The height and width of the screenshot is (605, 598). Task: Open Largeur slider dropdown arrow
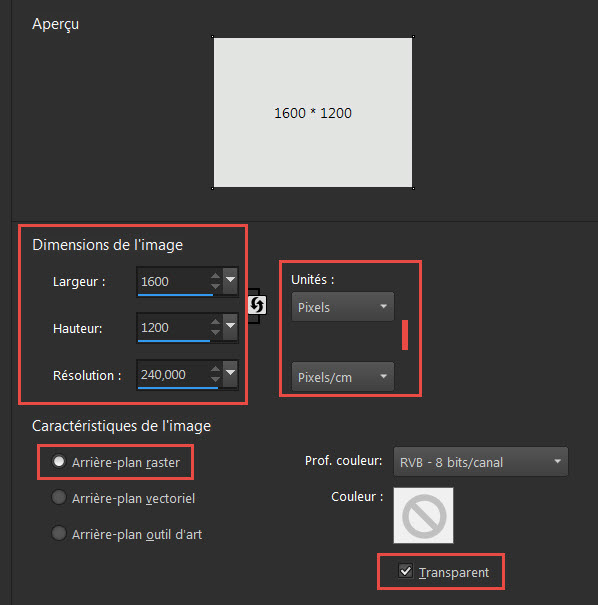pos(230,281)
